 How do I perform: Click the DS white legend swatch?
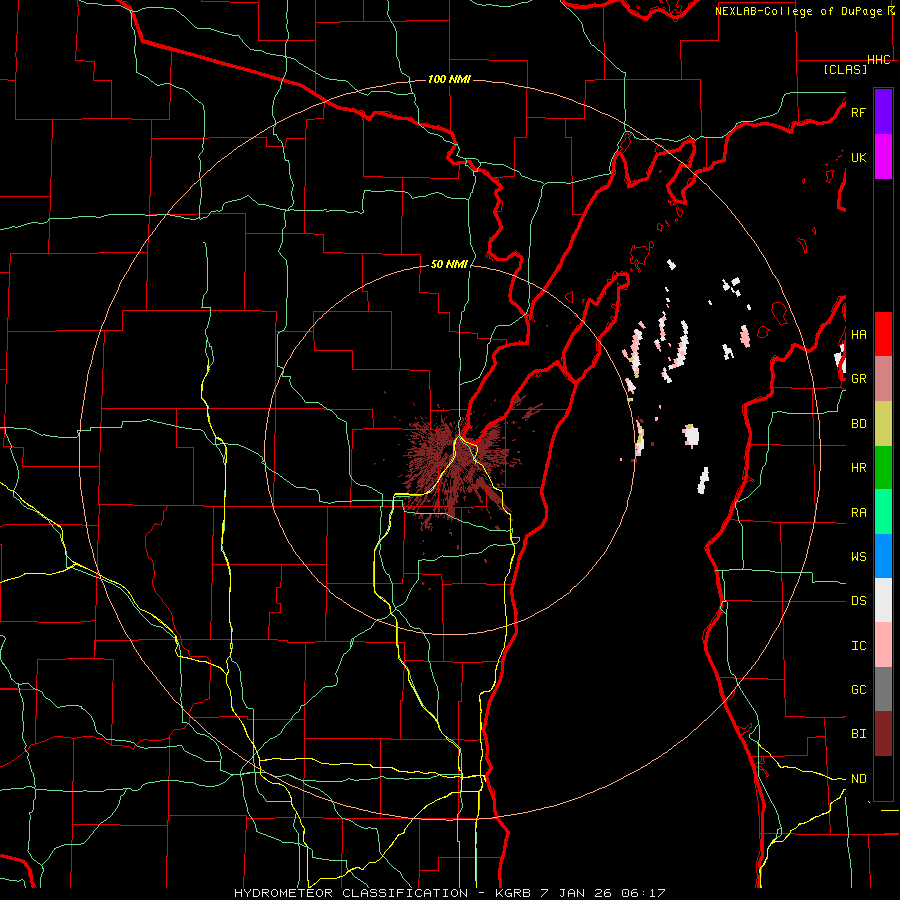883,600
